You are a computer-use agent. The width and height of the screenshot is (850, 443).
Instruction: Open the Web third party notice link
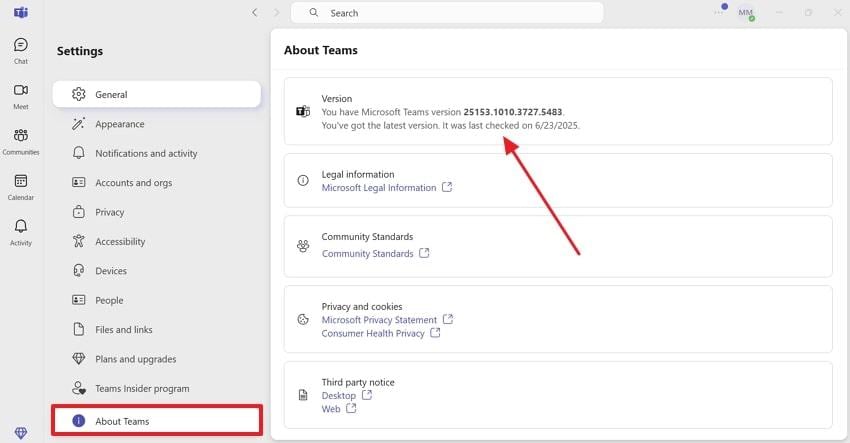coord(331,409)
